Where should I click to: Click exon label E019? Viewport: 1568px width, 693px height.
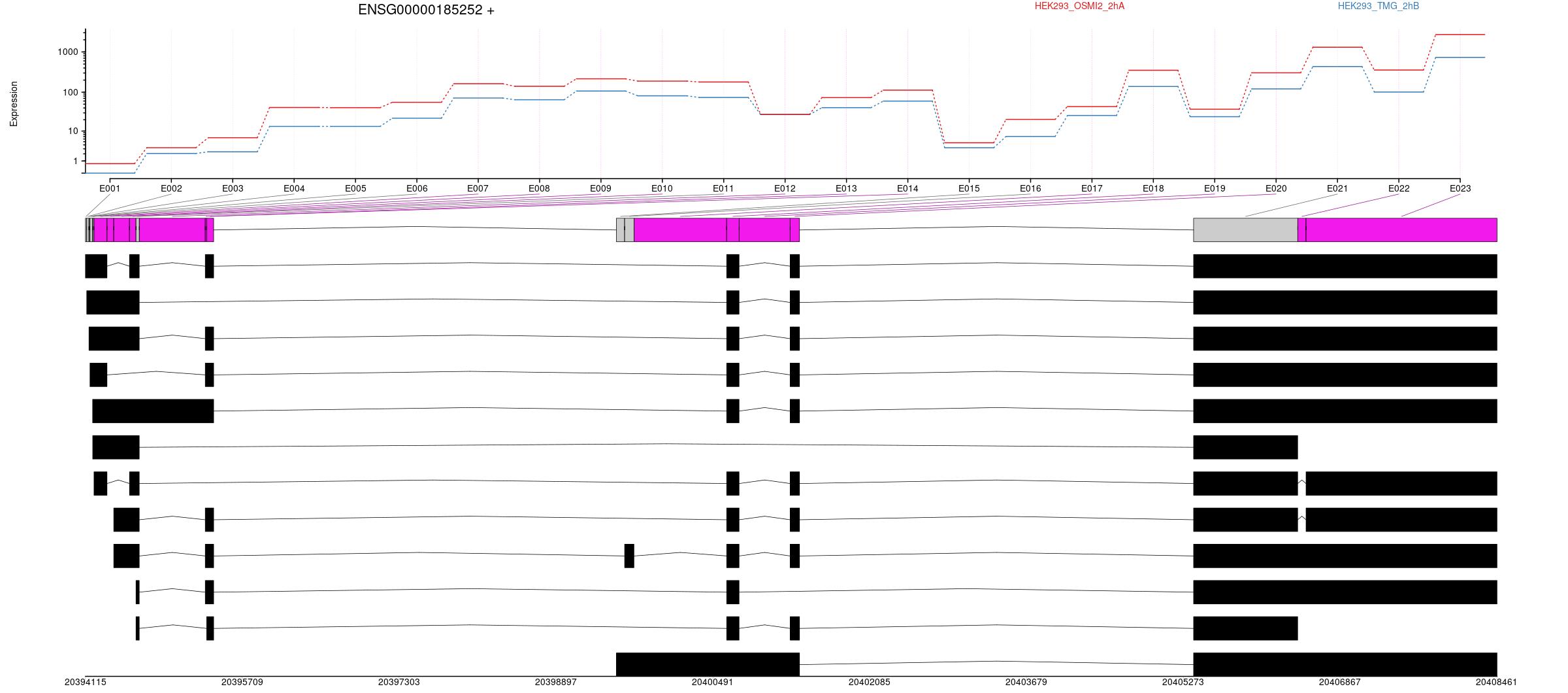tap(1215, 188)
